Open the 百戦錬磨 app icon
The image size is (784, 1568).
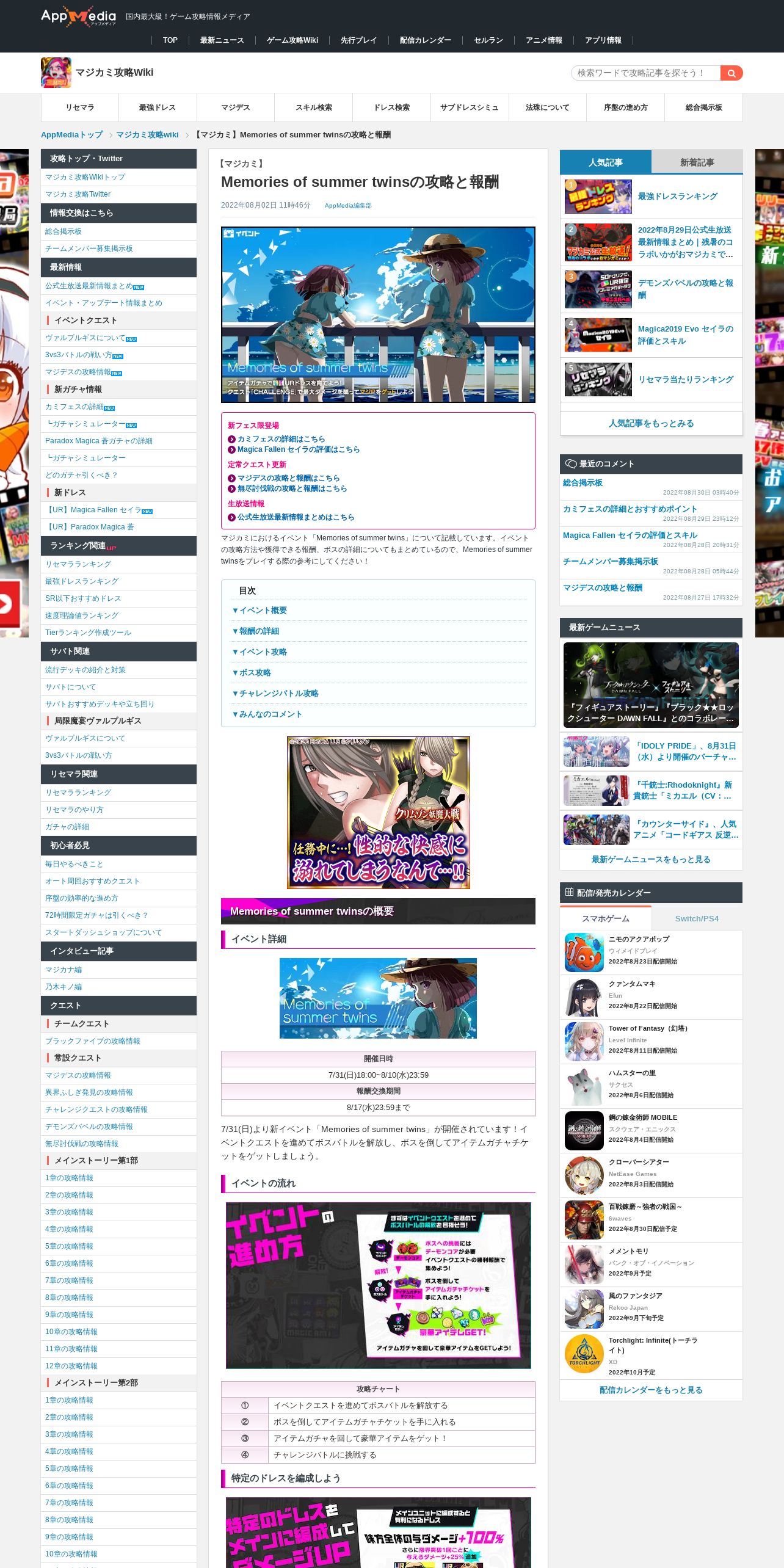tap(584, 1219)
